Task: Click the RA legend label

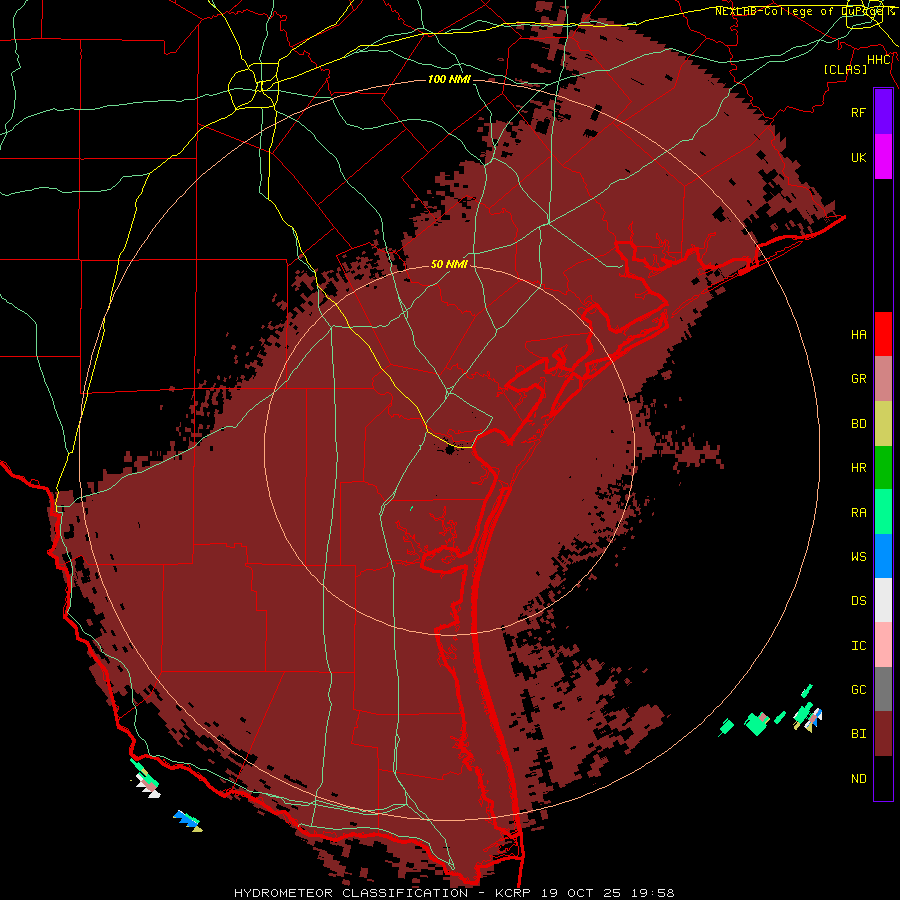Action: click(x=859, y=513)
